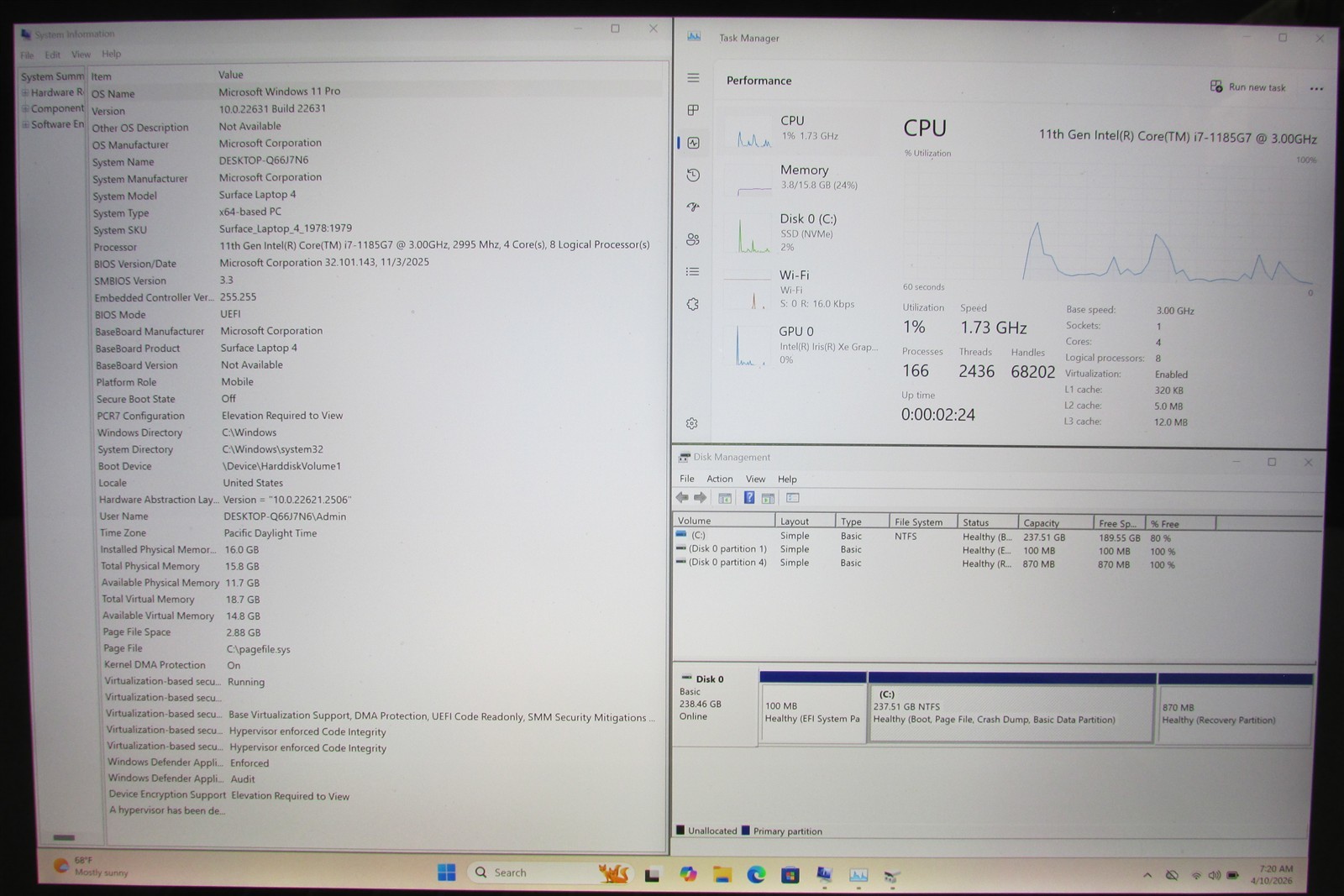Open Task Manager hamburger navigation menu

(693, 77)
